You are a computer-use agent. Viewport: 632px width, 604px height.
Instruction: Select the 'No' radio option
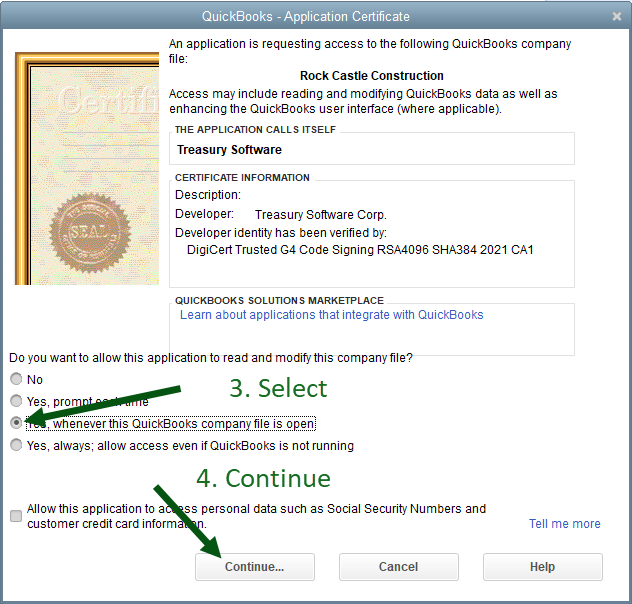point(16,379)
